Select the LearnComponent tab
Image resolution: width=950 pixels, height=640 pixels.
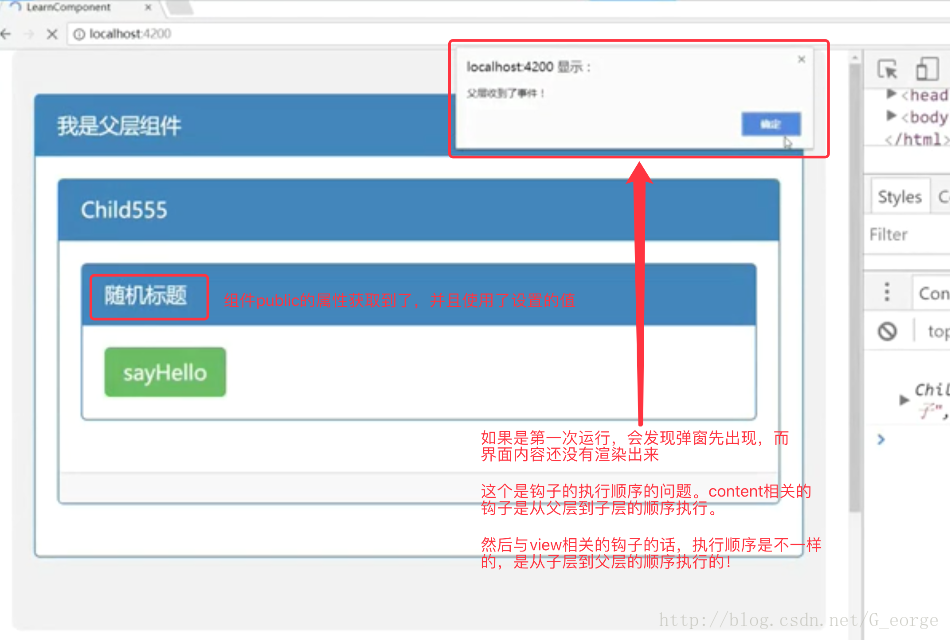(x=79, y=7)
